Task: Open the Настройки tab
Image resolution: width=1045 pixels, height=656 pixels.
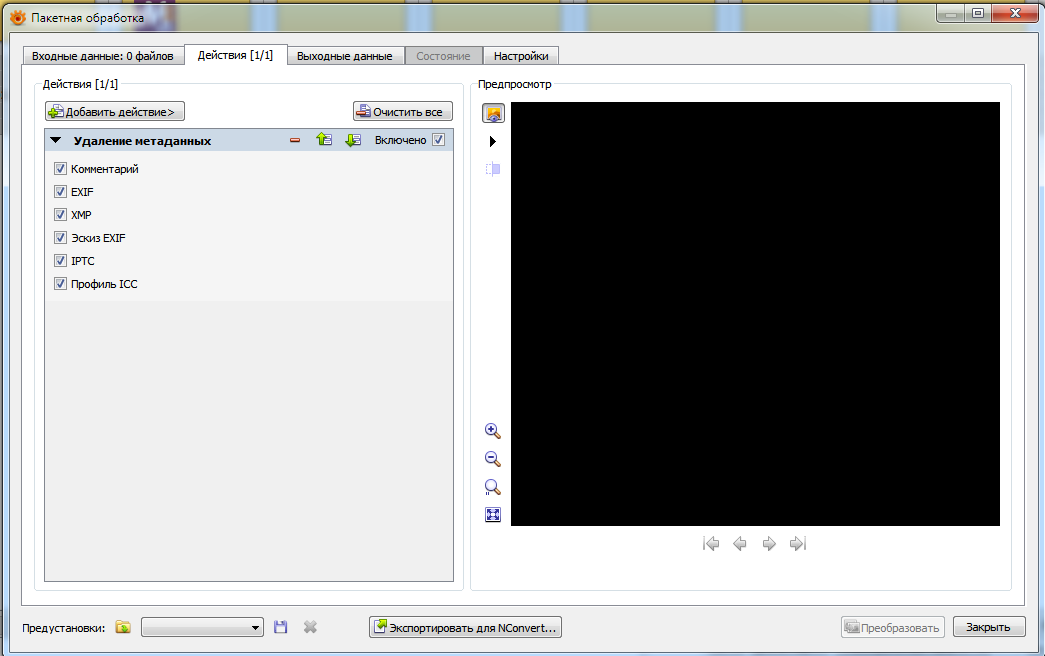Action: [x=521, y=56]
